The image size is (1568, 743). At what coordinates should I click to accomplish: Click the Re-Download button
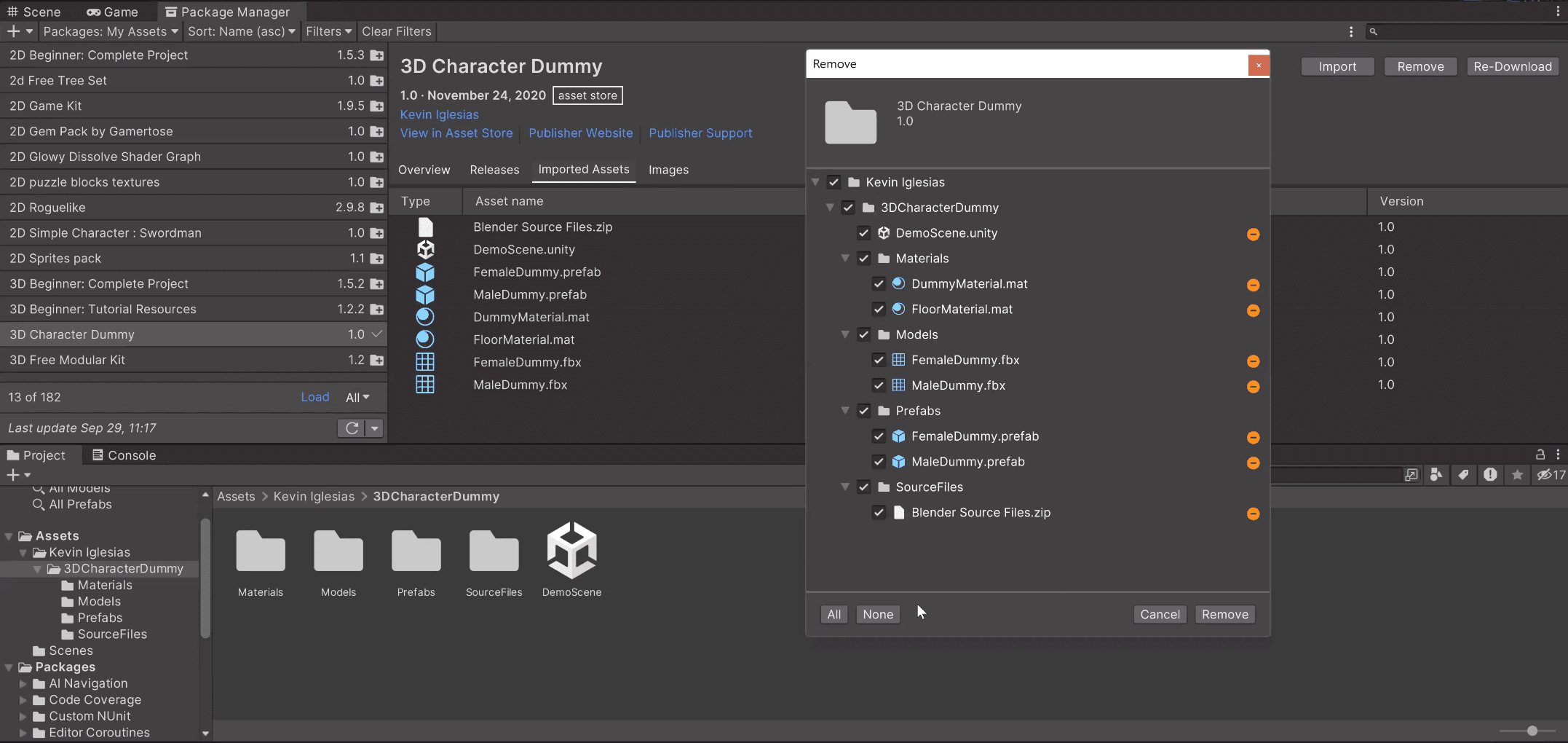(x=1513, y=66)
